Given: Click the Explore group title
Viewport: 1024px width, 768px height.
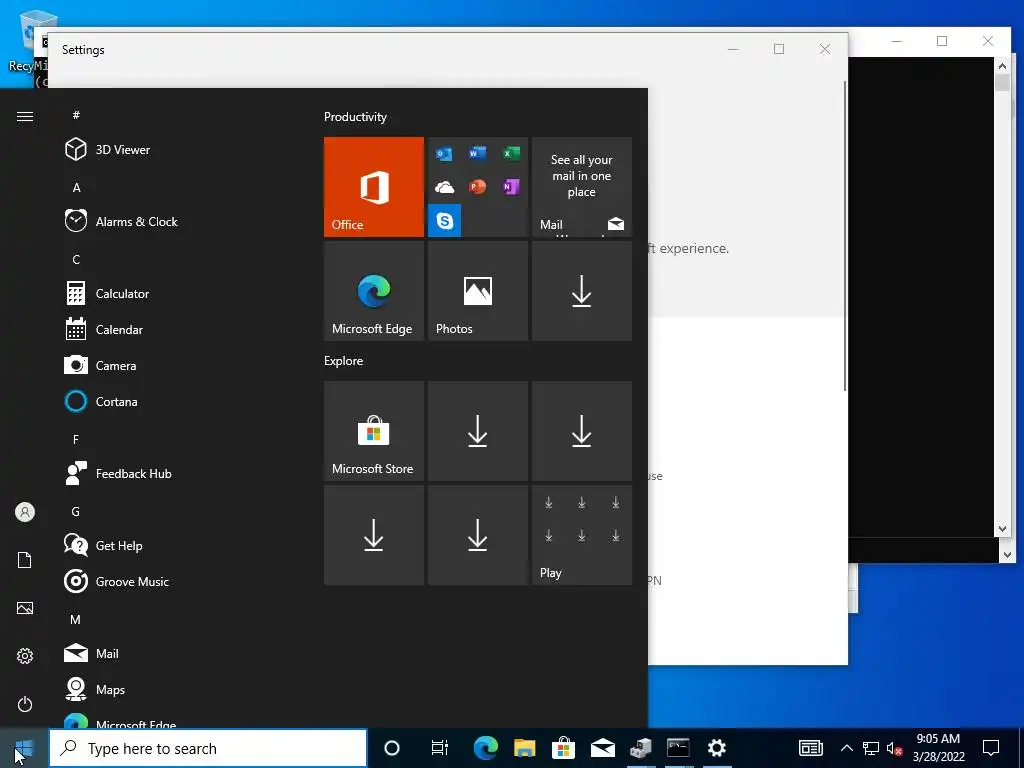Looking at the screenshot, I should pyautogui.click(x=344, y=360).
